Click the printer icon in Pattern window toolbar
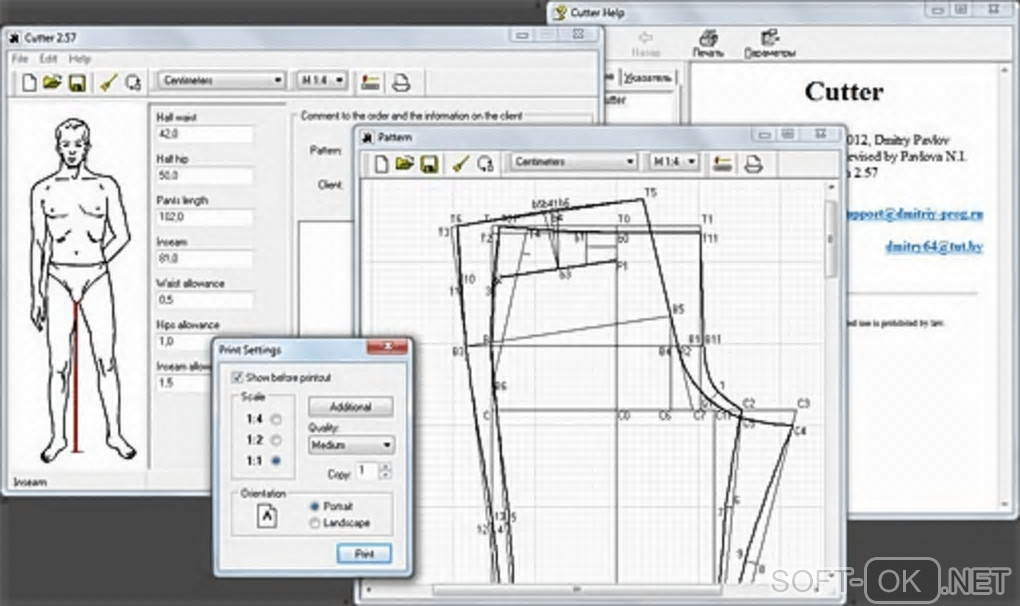The height and width of the screenshot is (606, 1020). pyautogui.click(x=753, y=164)
